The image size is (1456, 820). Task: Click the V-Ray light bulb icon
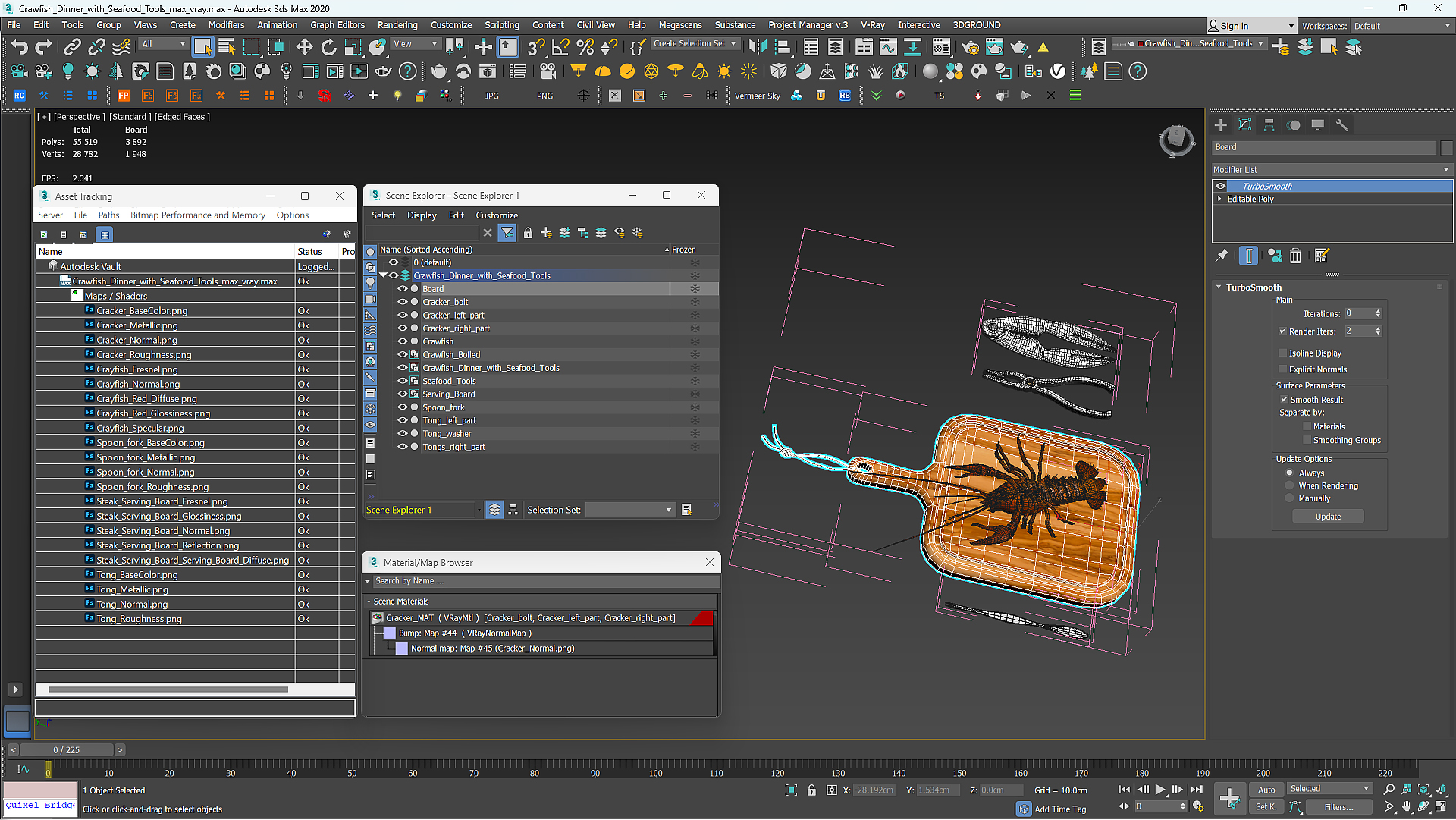click(67, 71)
